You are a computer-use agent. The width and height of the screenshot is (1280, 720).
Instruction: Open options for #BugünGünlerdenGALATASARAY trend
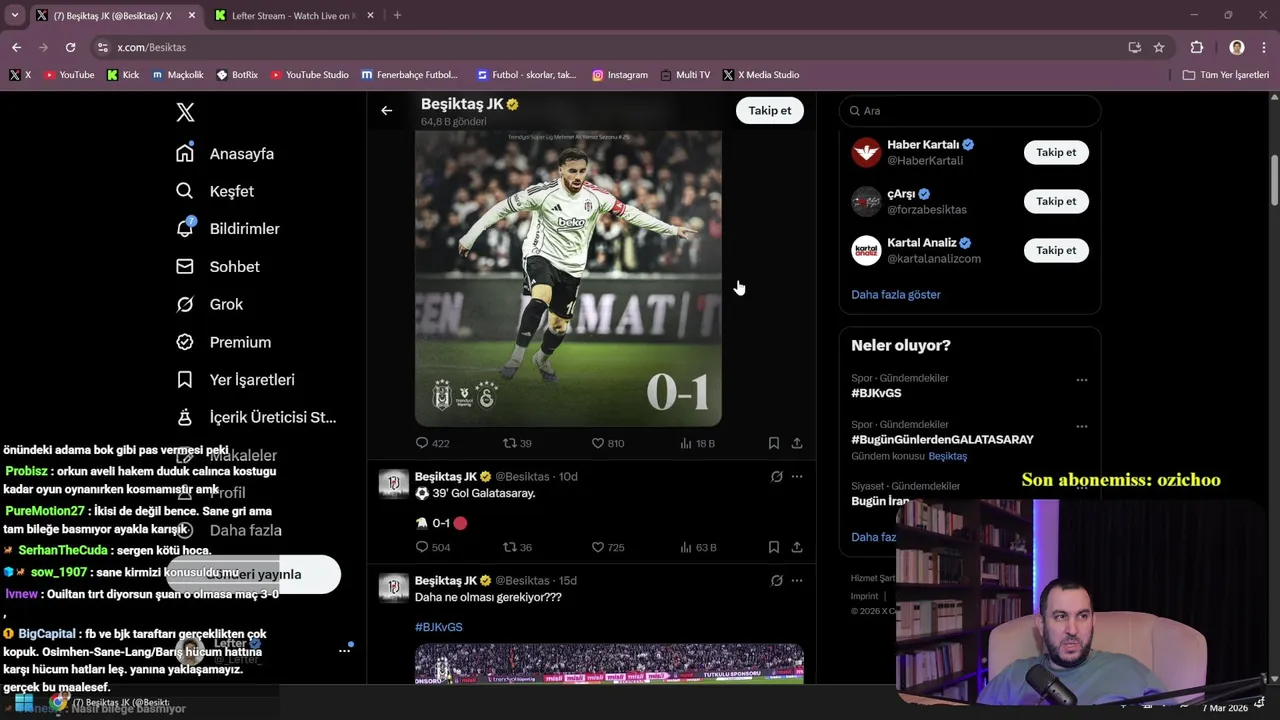tap(1081, 426)
